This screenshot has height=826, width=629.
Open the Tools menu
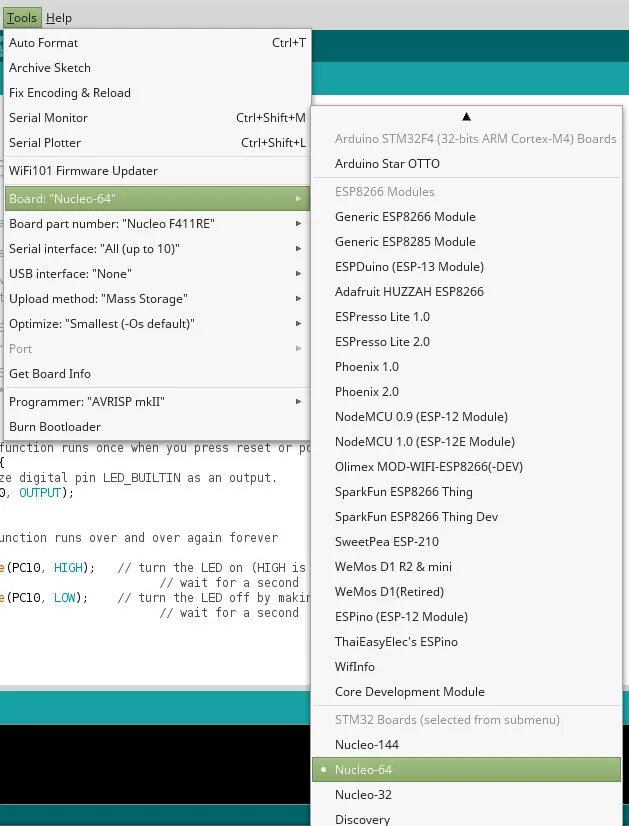pyautogui.click(x=22, y=18)
